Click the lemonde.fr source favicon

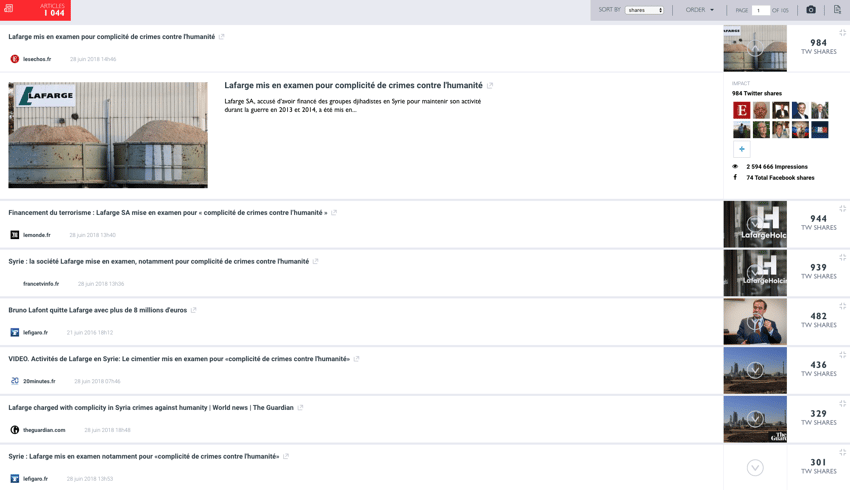(15, 235)
